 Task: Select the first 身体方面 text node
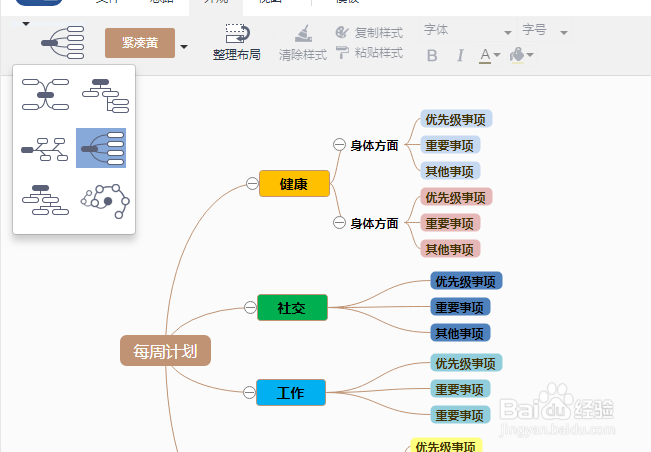click(x=374, y=145)
